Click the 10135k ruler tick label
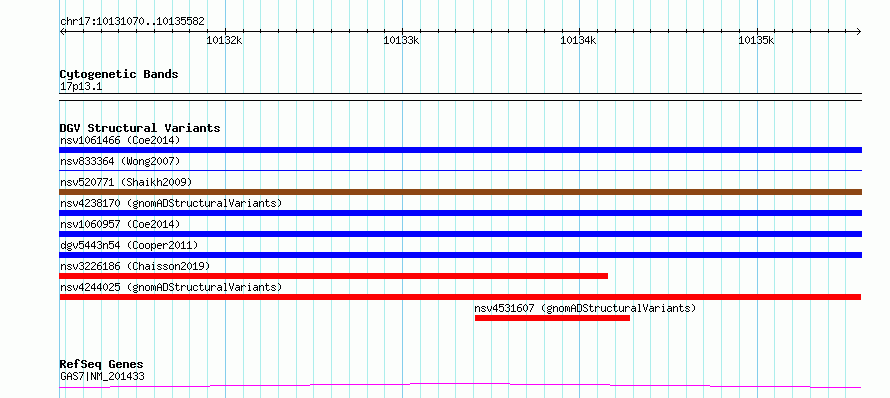 756,40
